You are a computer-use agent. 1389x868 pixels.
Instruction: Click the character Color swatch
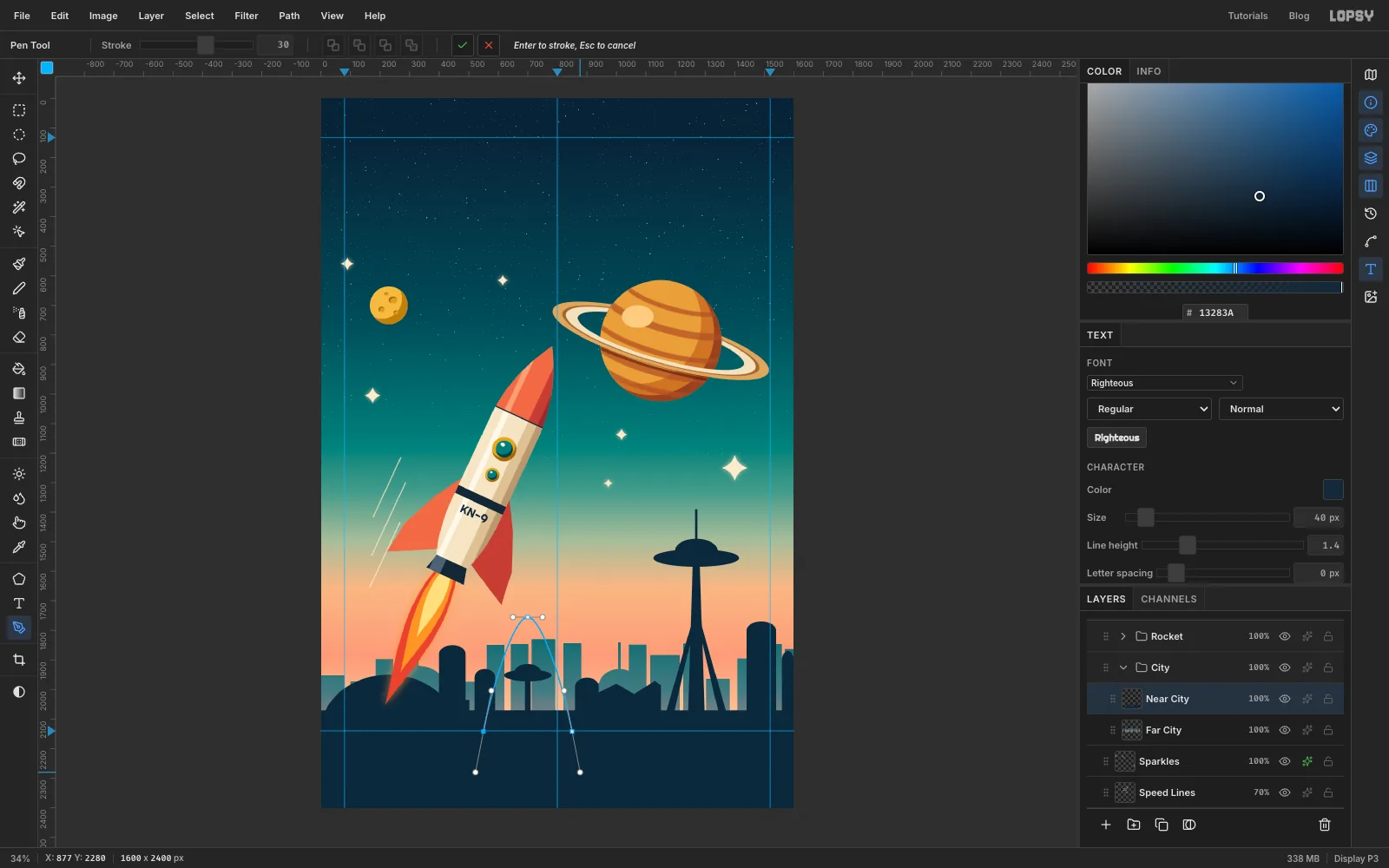pyautogui.click(x=1333, y=490)
